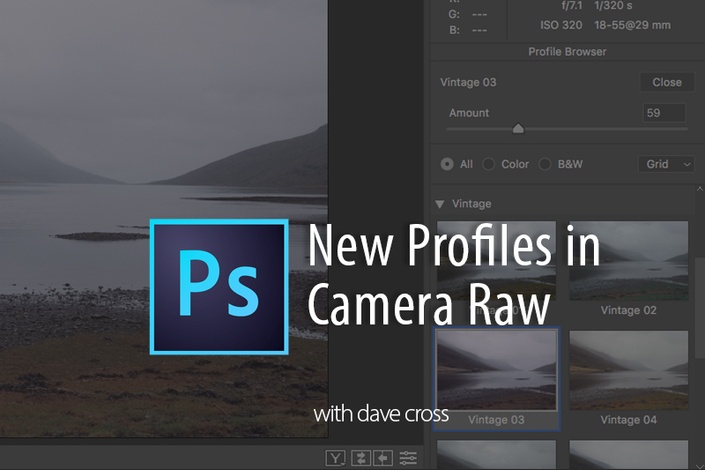Close the Profile Browser

pos(667,82)
